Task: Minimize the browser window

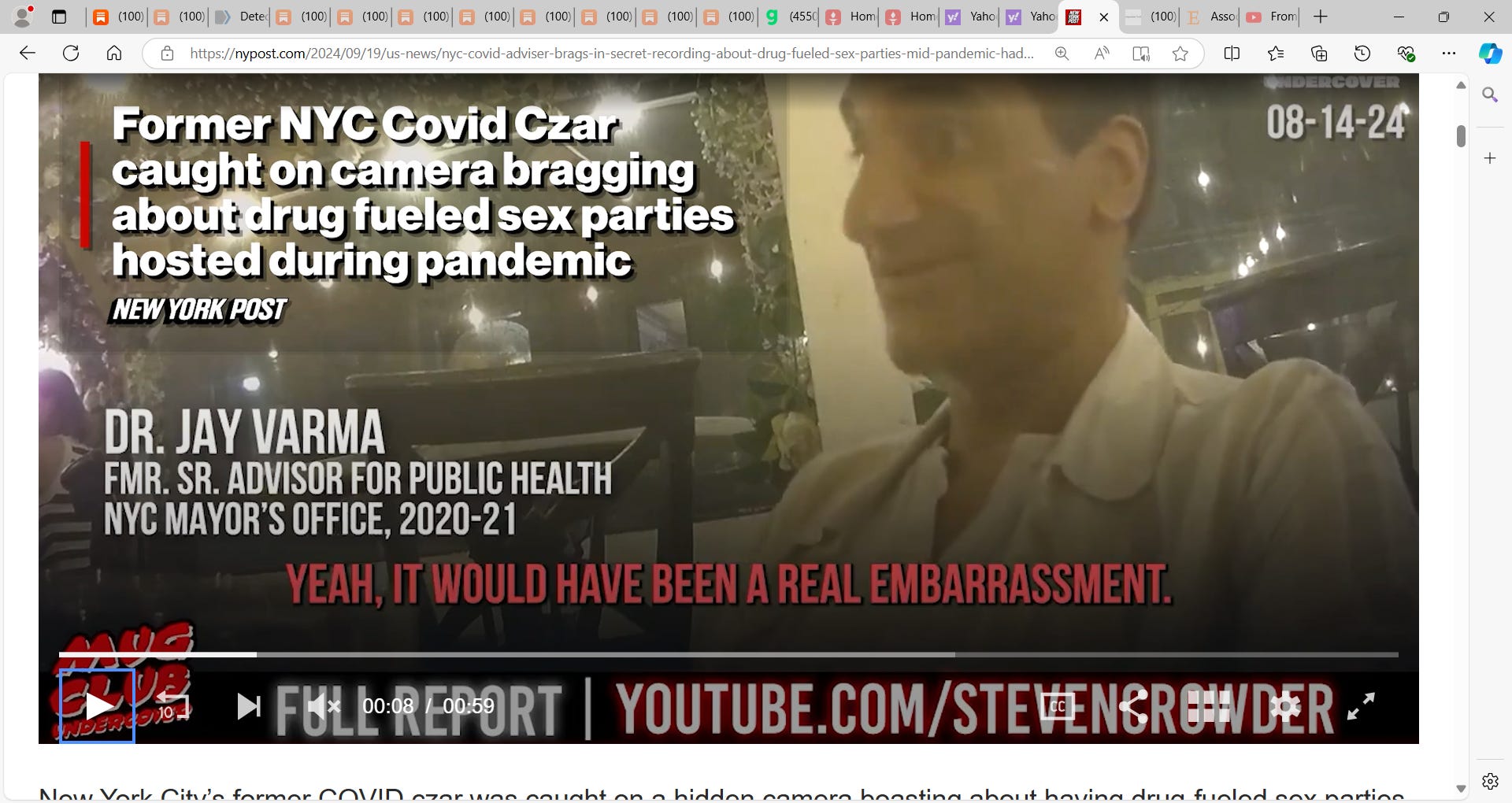Action: [1399, 17]
